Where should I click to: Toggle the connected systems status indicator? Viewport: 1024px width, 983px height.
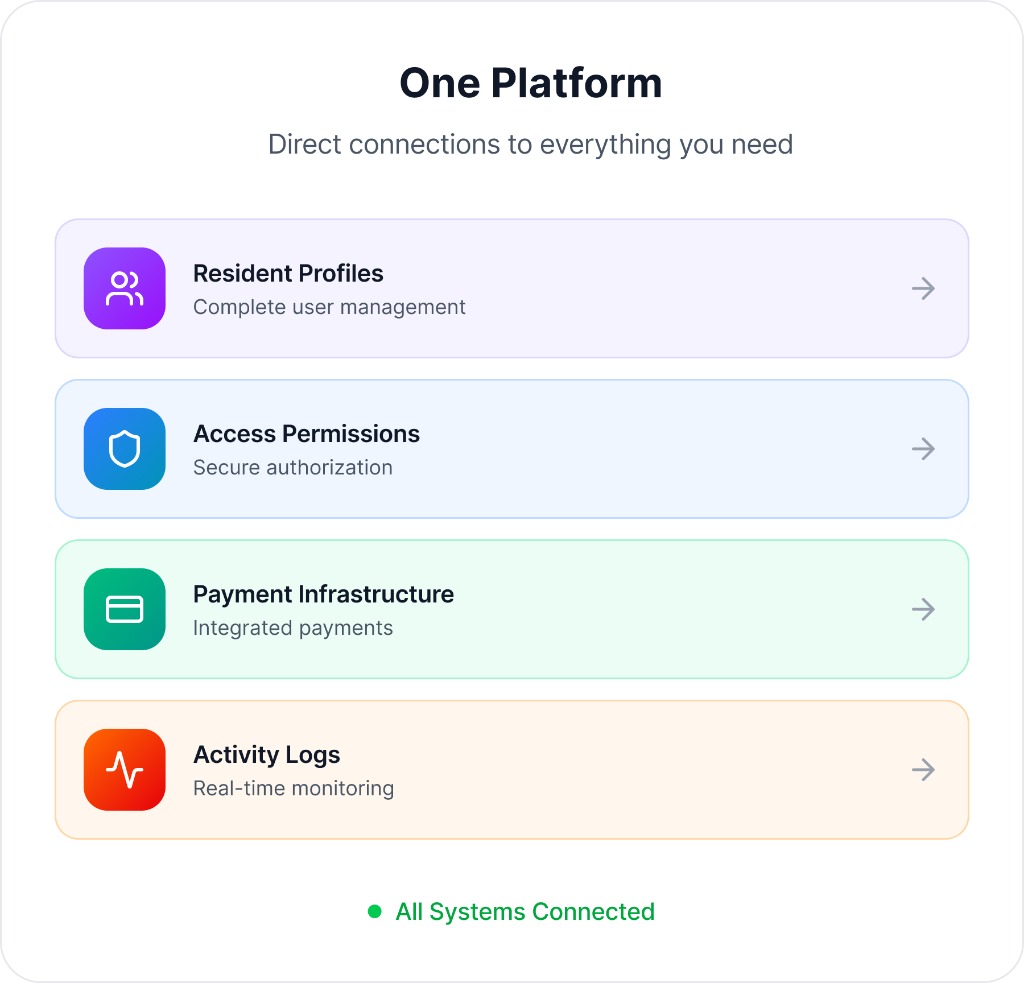tap(375, 911)
